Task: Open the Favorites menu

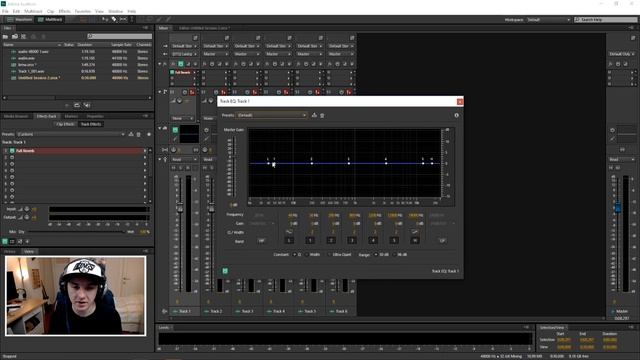Action: [x=82, y=11]
